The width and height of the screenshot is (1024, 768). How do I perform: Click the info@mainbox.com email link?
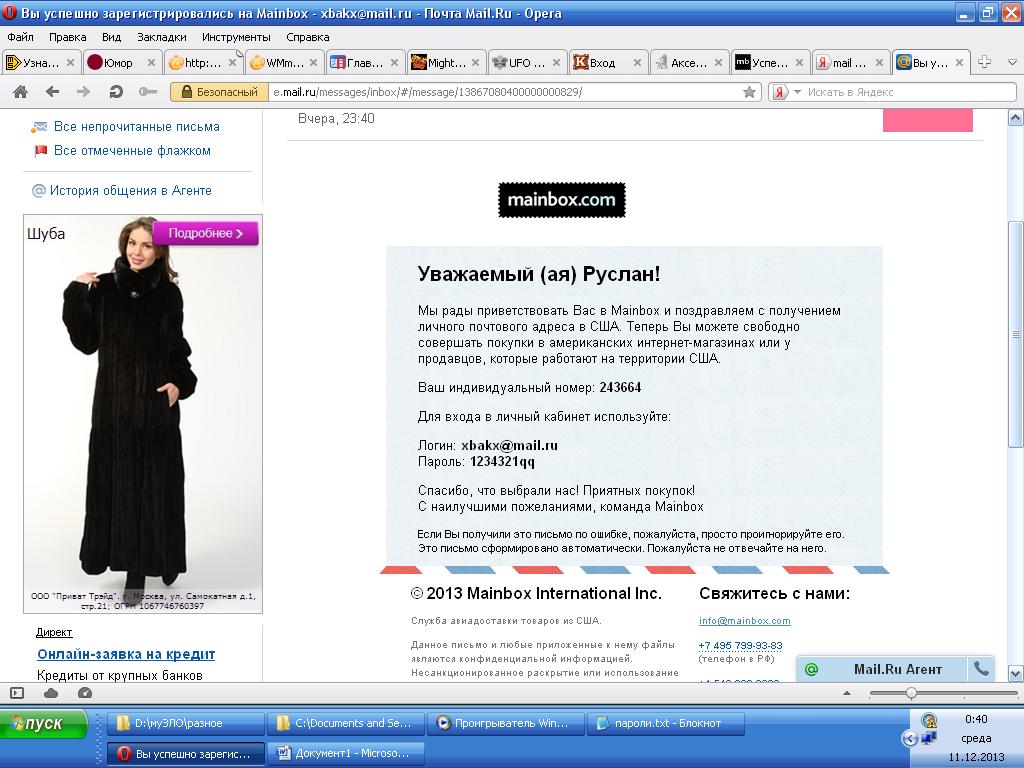[744, 621]
